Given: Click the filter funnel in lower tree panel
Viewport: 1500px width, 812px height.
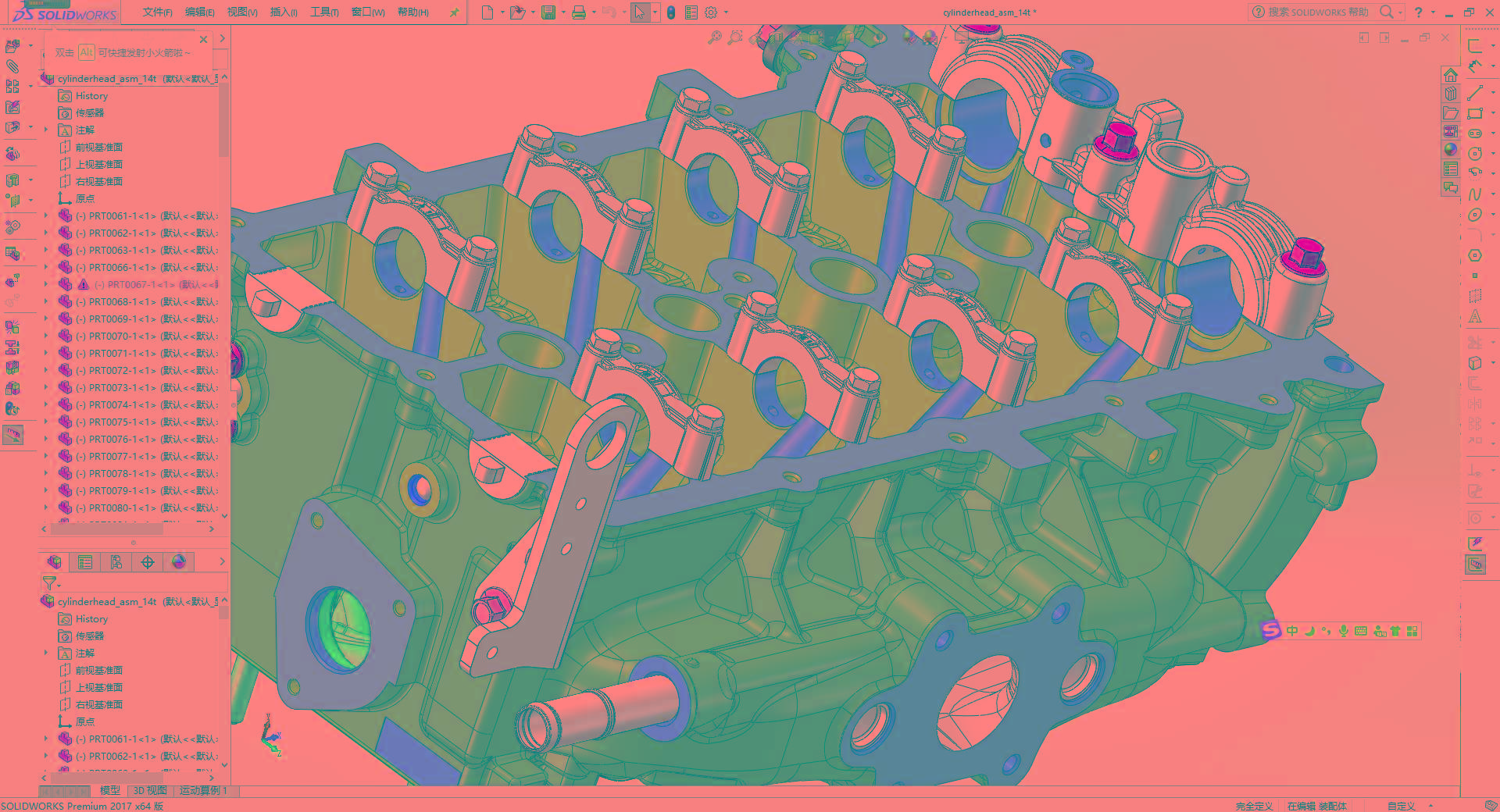Looking at the screenshot, I should point(48,582).
